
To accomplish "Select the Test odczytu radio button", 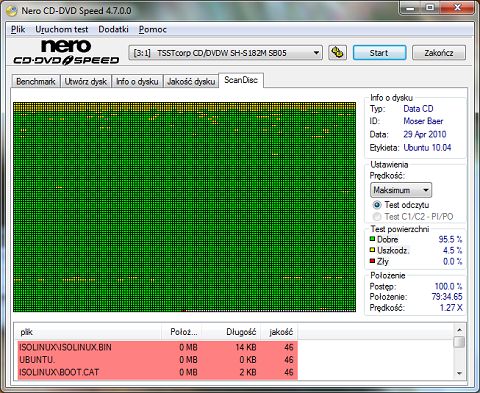I will [x=377, y=205].
